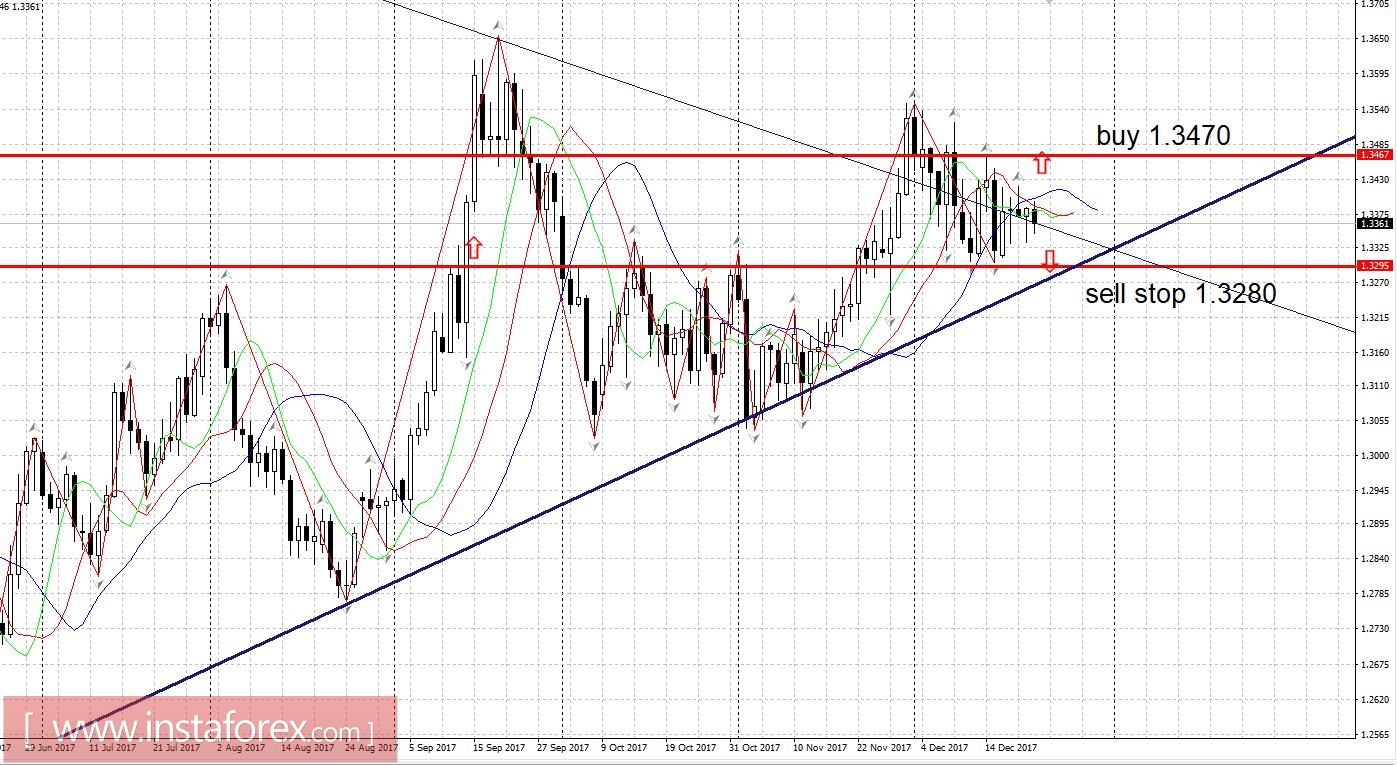Click the 1.2945 price axis label
Image resolution: width=1397 pixels, height=765 pixels.
[1376, 490]
